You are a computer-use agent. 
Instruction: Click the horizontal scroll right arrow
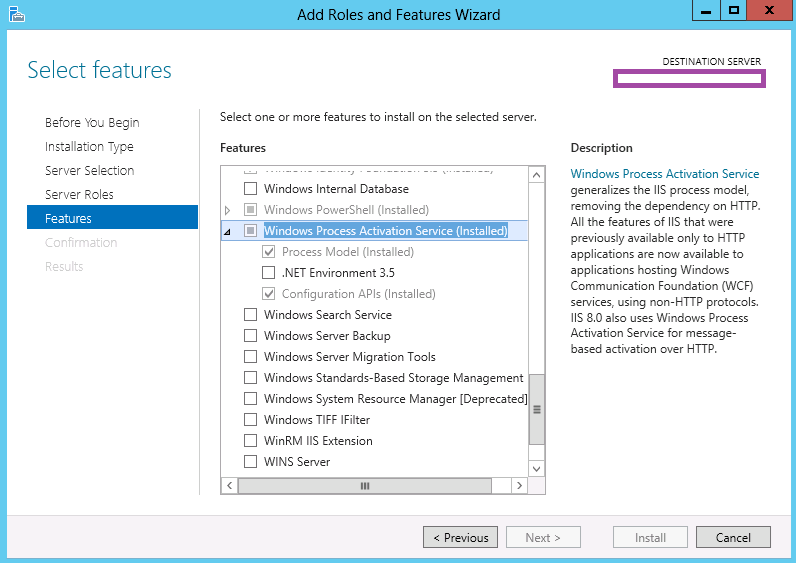tap(519, 485)
